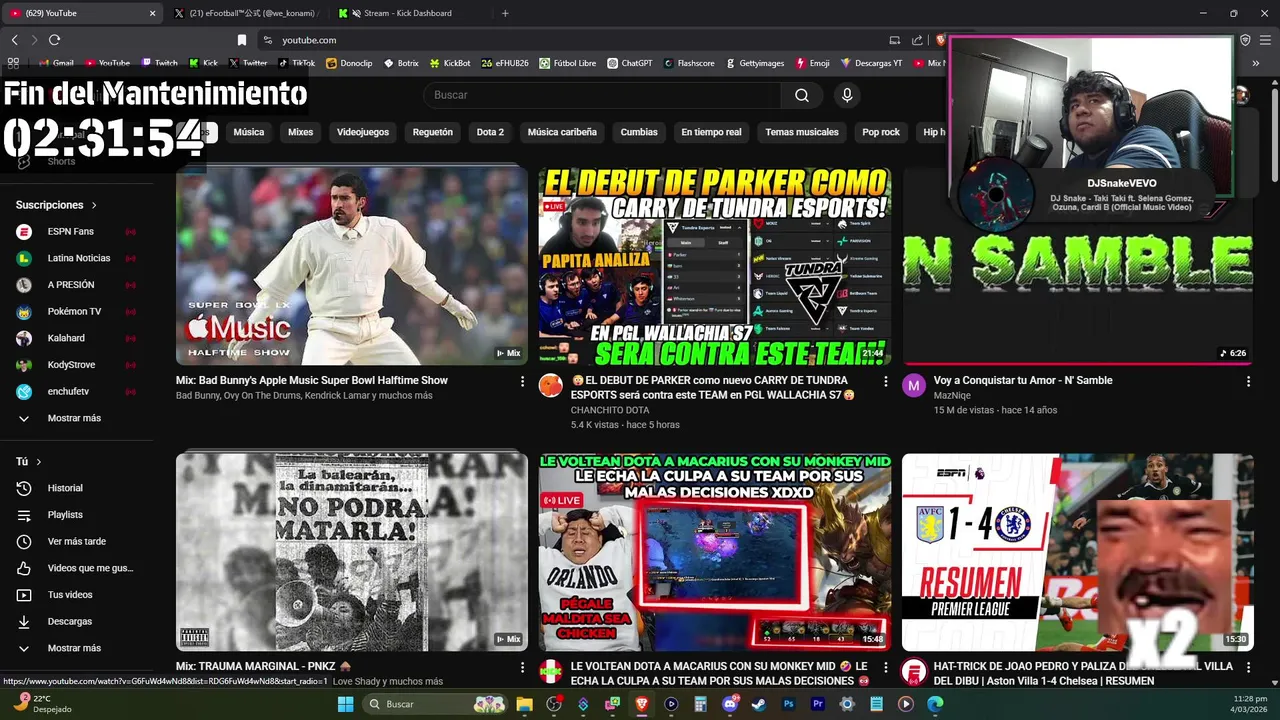Open Ver más tarde in the sidebar

point(77,541)
